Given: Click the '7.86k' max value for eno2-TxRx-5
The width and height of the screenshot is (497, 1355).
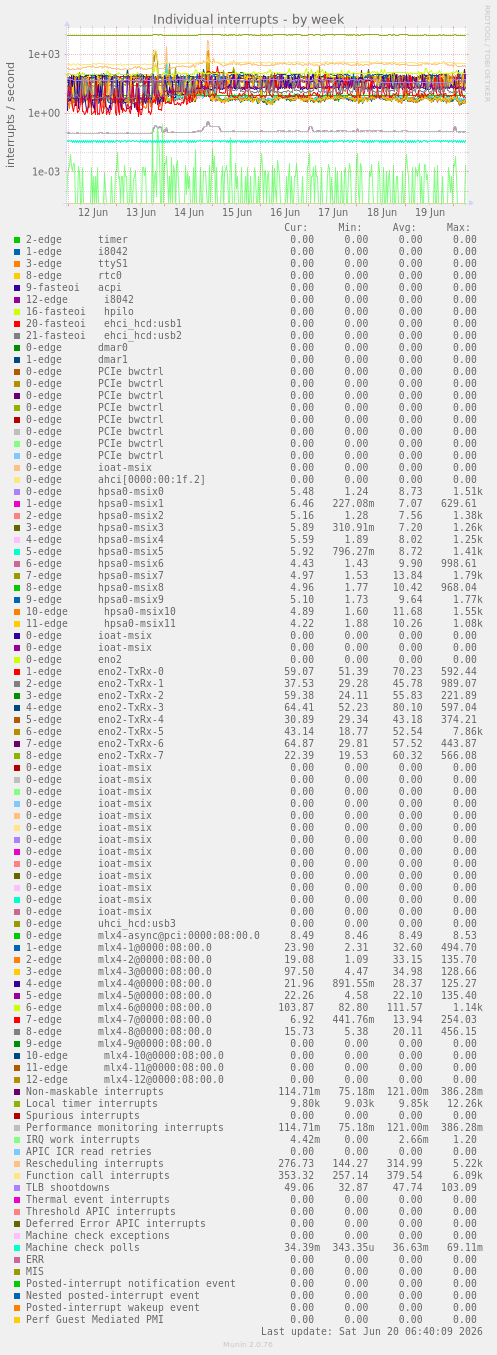Looking at the screenshot, I should (x=468, y=732).
